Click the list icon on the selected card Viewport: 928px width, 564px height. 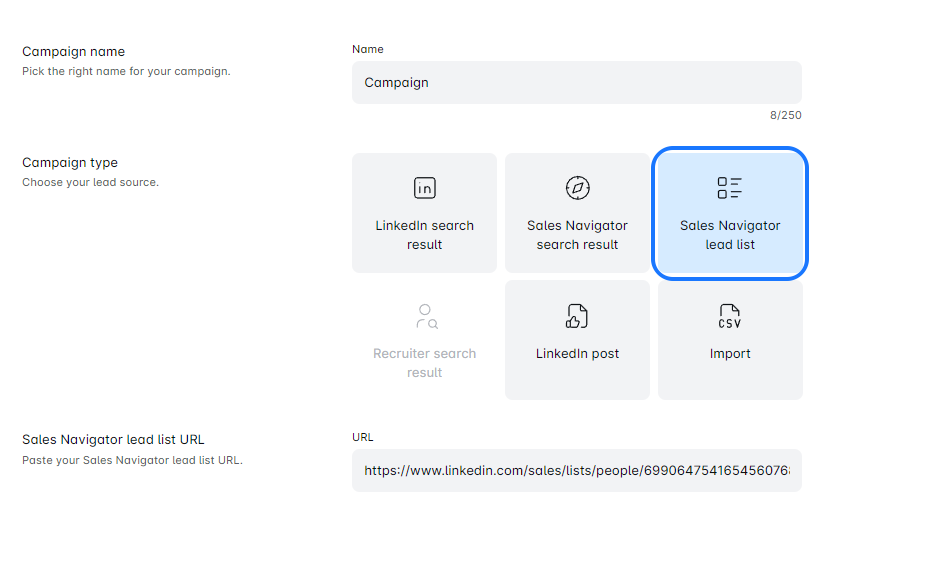[730, 188]
